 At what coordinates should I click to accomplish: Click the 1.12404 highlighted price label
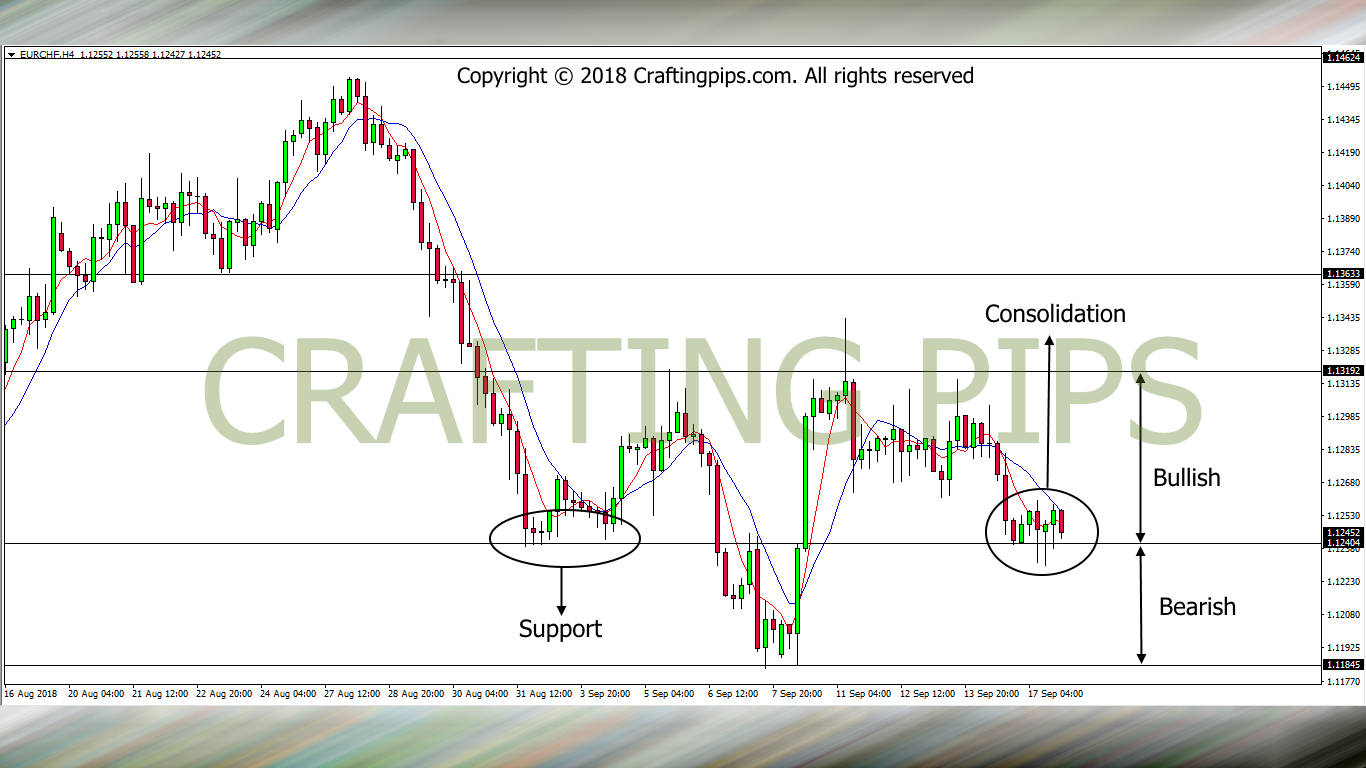(1341, 543)
